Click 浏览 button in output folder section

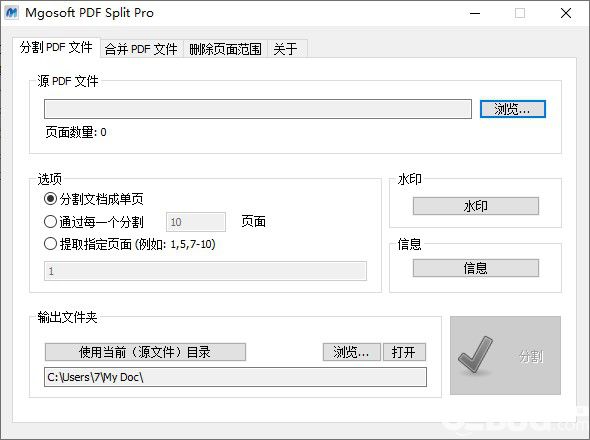tap(351, 352)
